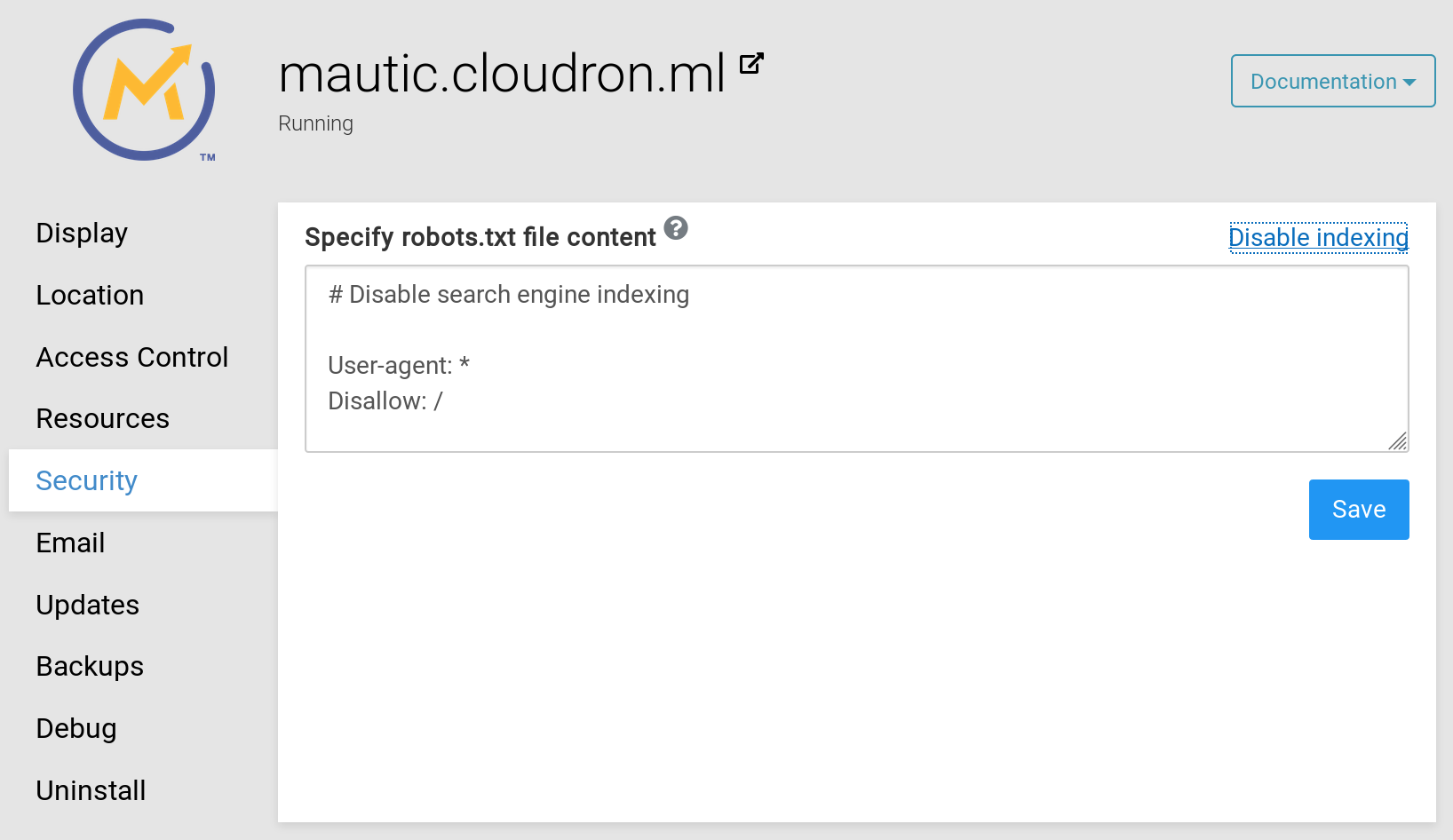Open app via external link icon
Image resolution: width=1453 pixels, height=840 pixels.
751,64
